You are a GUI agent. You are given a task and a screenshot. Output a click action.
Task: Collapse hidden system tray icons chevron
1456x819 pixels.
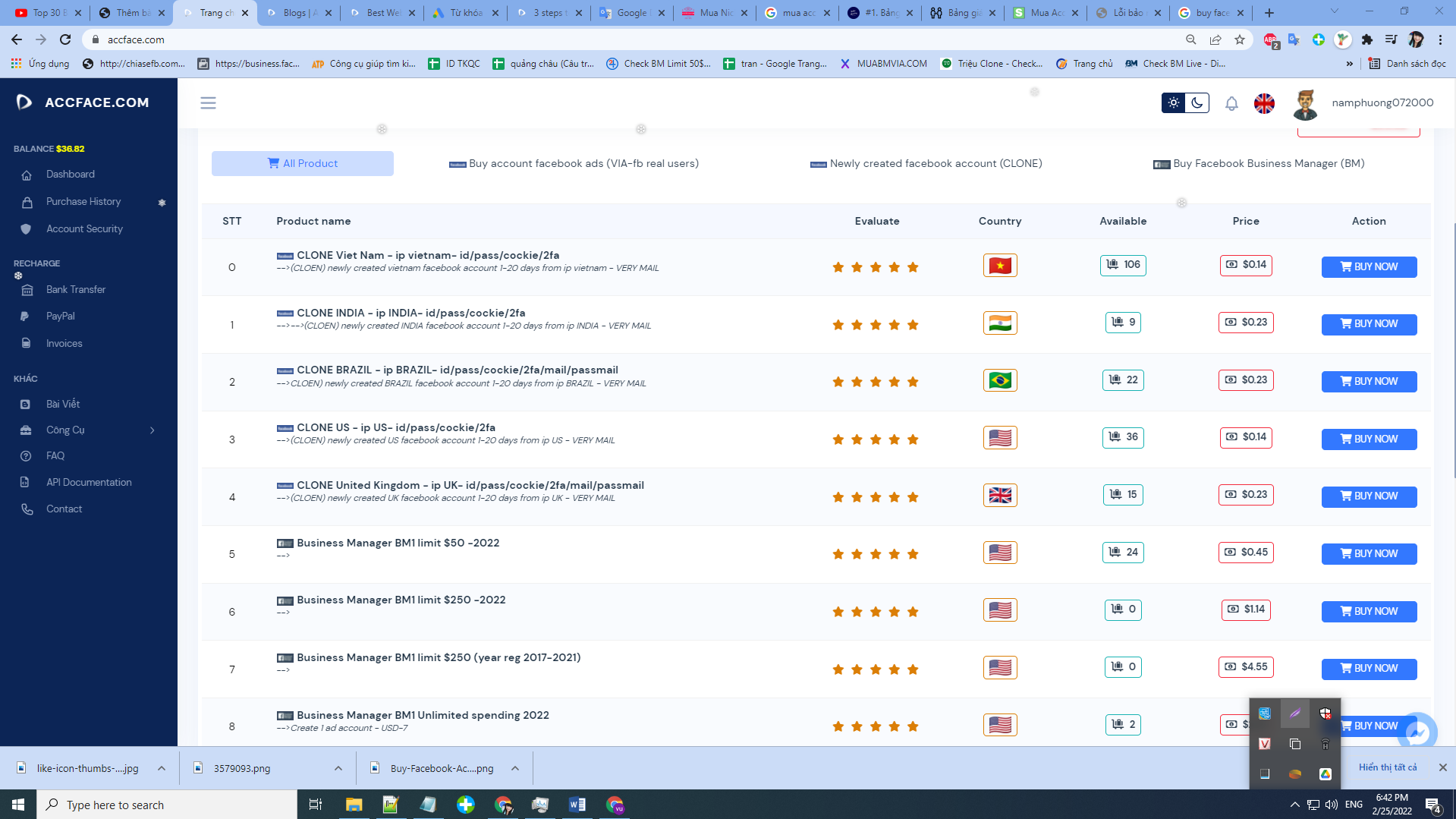pos(1294,805)
